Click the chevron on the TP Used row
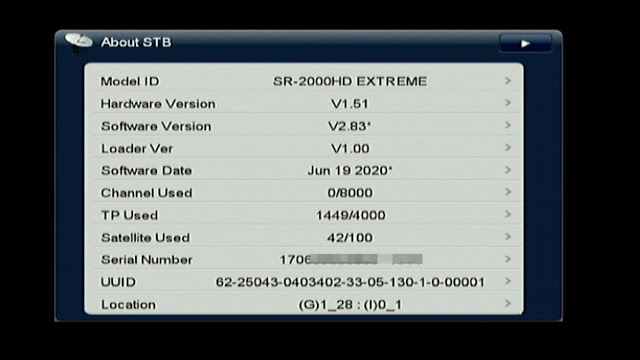640x360 pixels. point(508,215)
